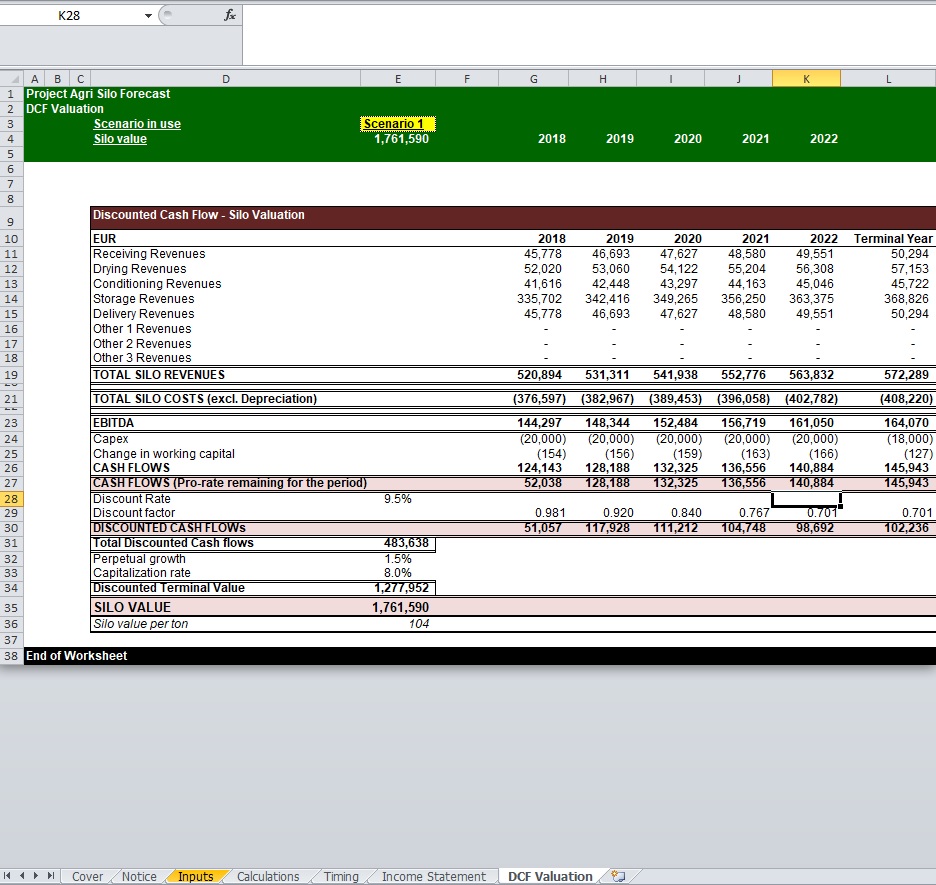Screen dimensions: 936x885
Task: Select column K header
Action: click(806, 79)
